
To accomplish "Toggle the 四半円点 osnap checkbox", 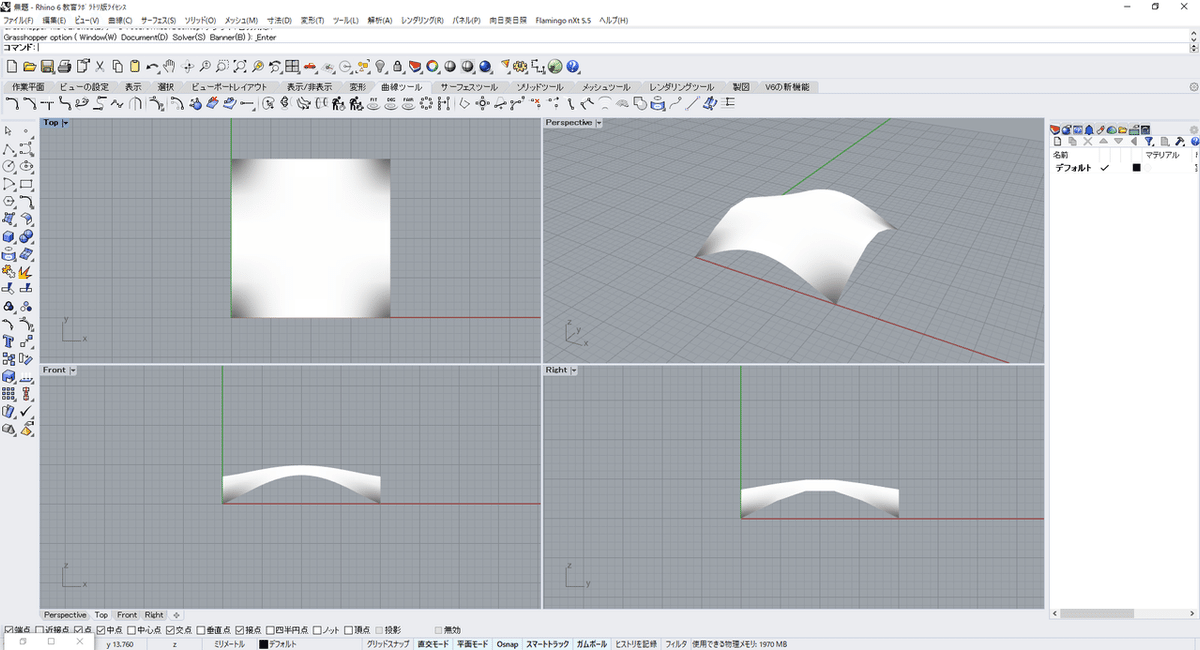I will click(x=269, y=630).
